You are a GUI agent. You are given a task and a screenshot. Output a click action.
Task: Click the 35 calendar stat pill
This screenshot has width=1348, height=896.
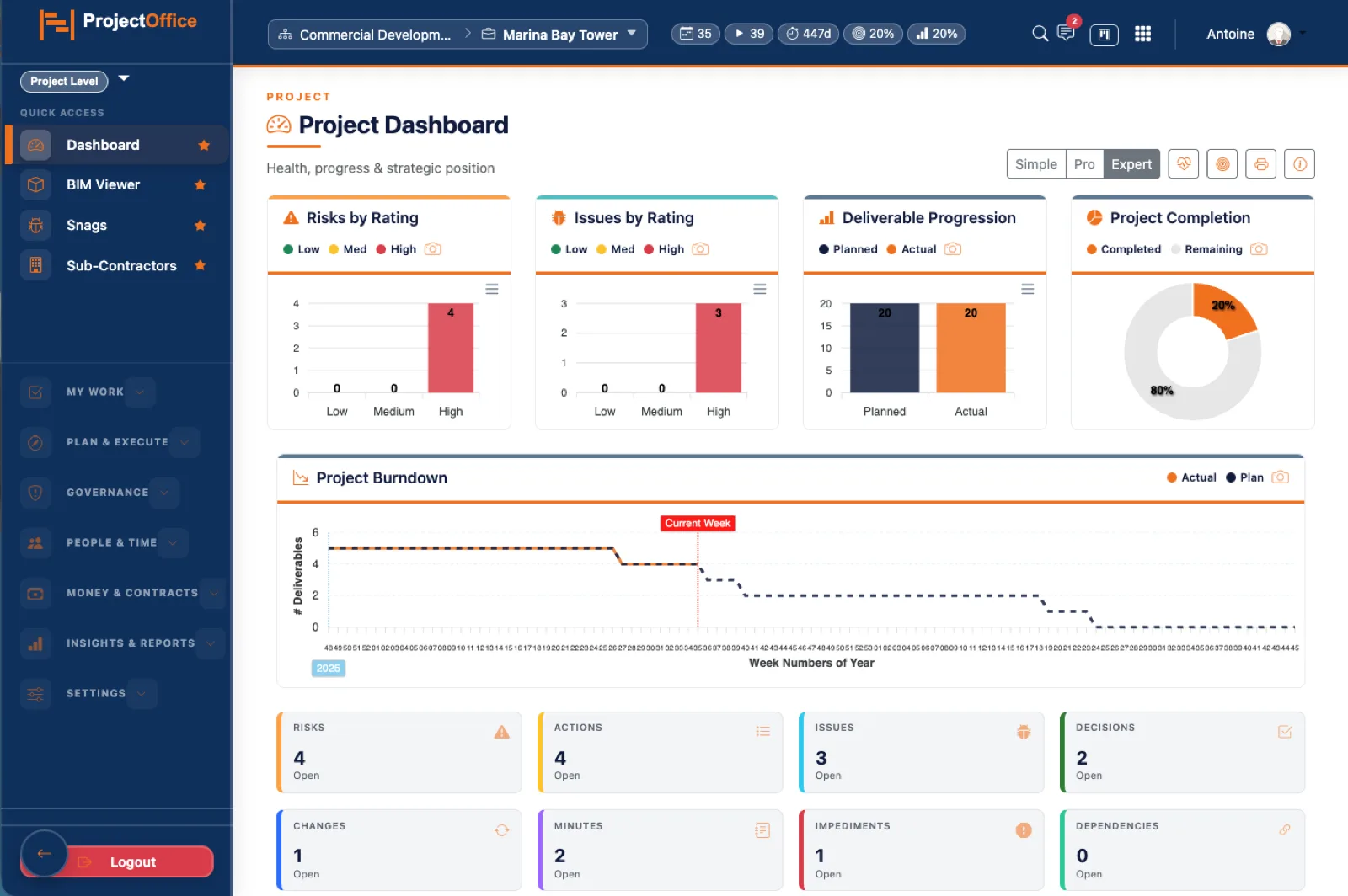point(696,34)
